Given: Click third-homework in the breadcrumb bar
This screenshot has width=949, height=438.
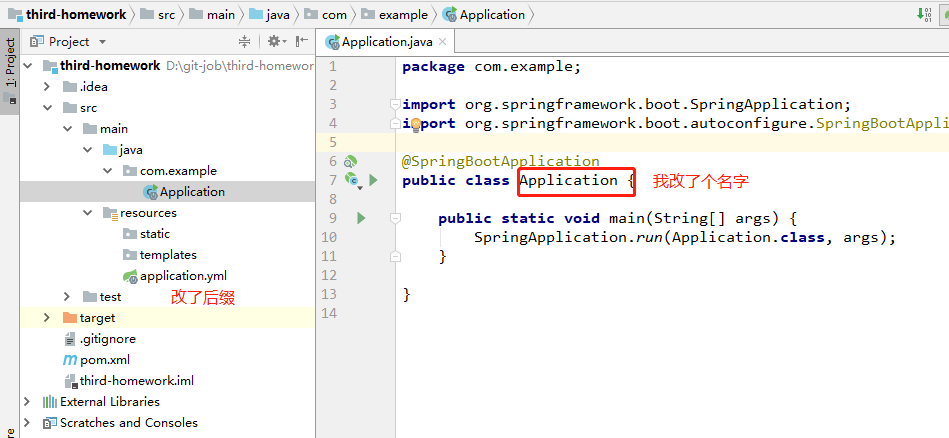Looking at the screenshot, I should pyautogui.click(x=76, y=15).
